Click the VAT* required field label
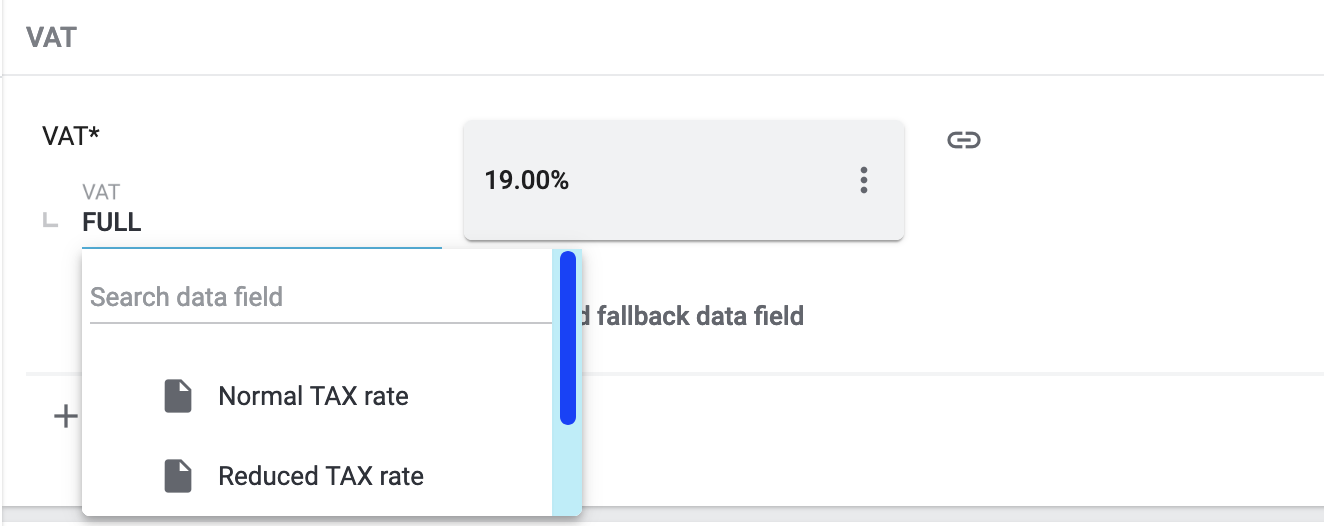 pyautogui.click(x=71, y=136)
